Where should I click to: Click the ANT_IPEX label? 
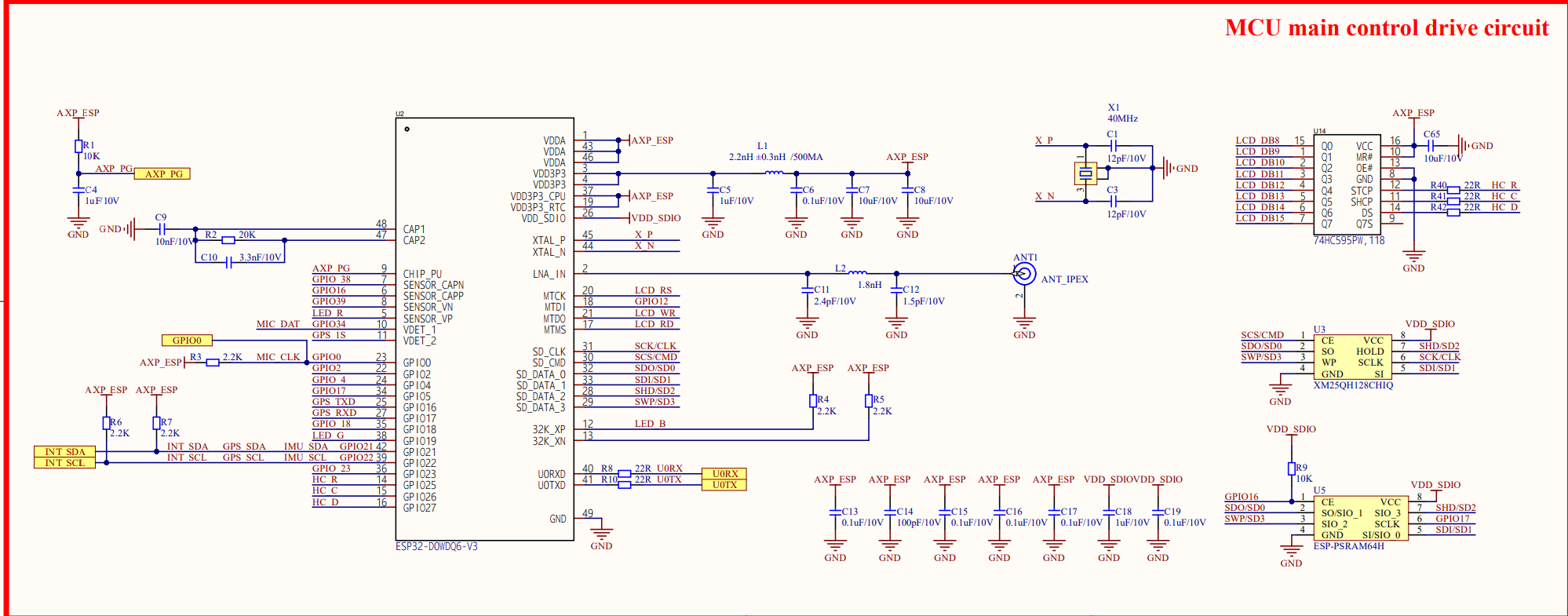[x=1064, y=279]
